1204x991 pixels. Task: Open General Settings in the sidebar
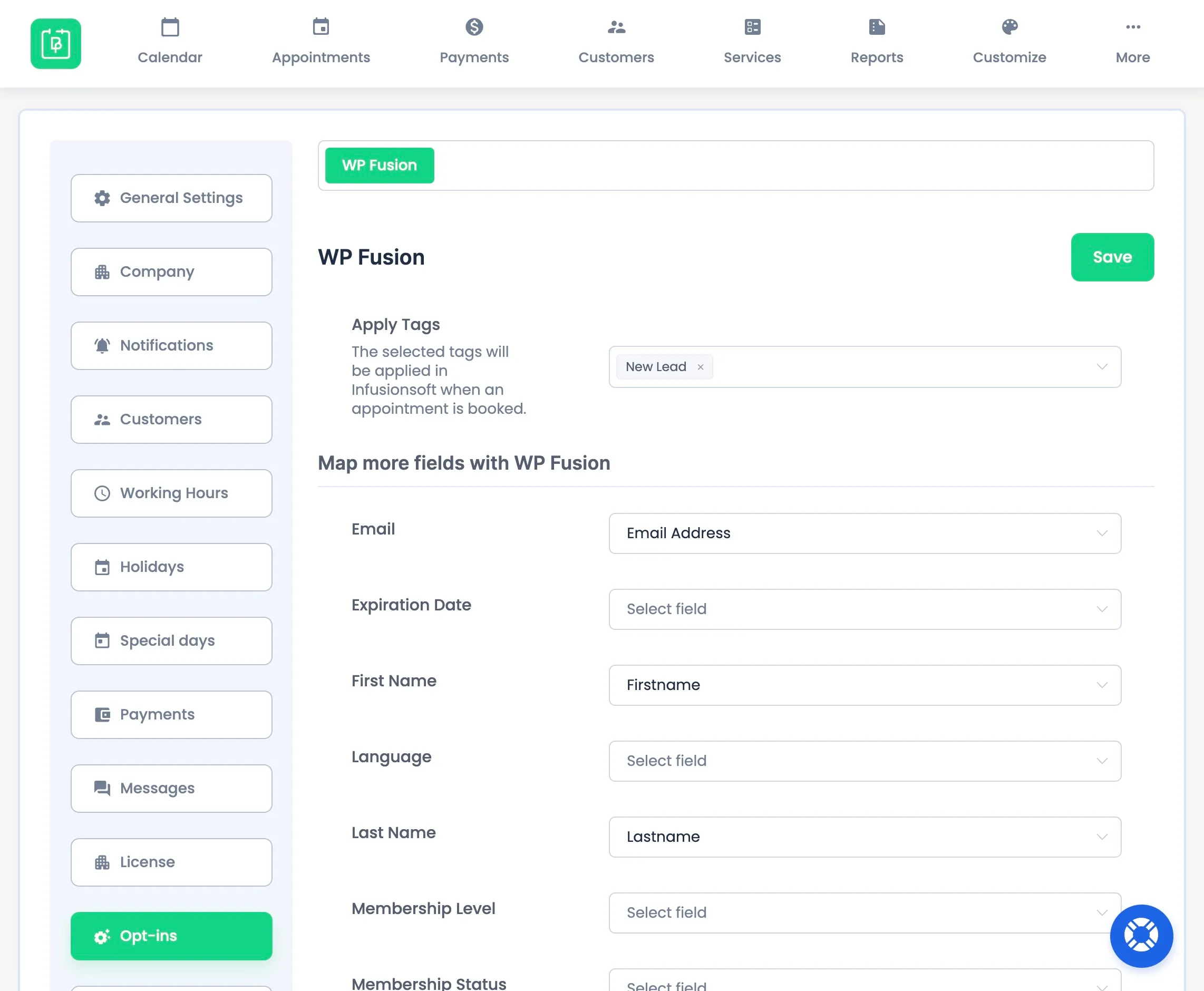tap(171, 198)
